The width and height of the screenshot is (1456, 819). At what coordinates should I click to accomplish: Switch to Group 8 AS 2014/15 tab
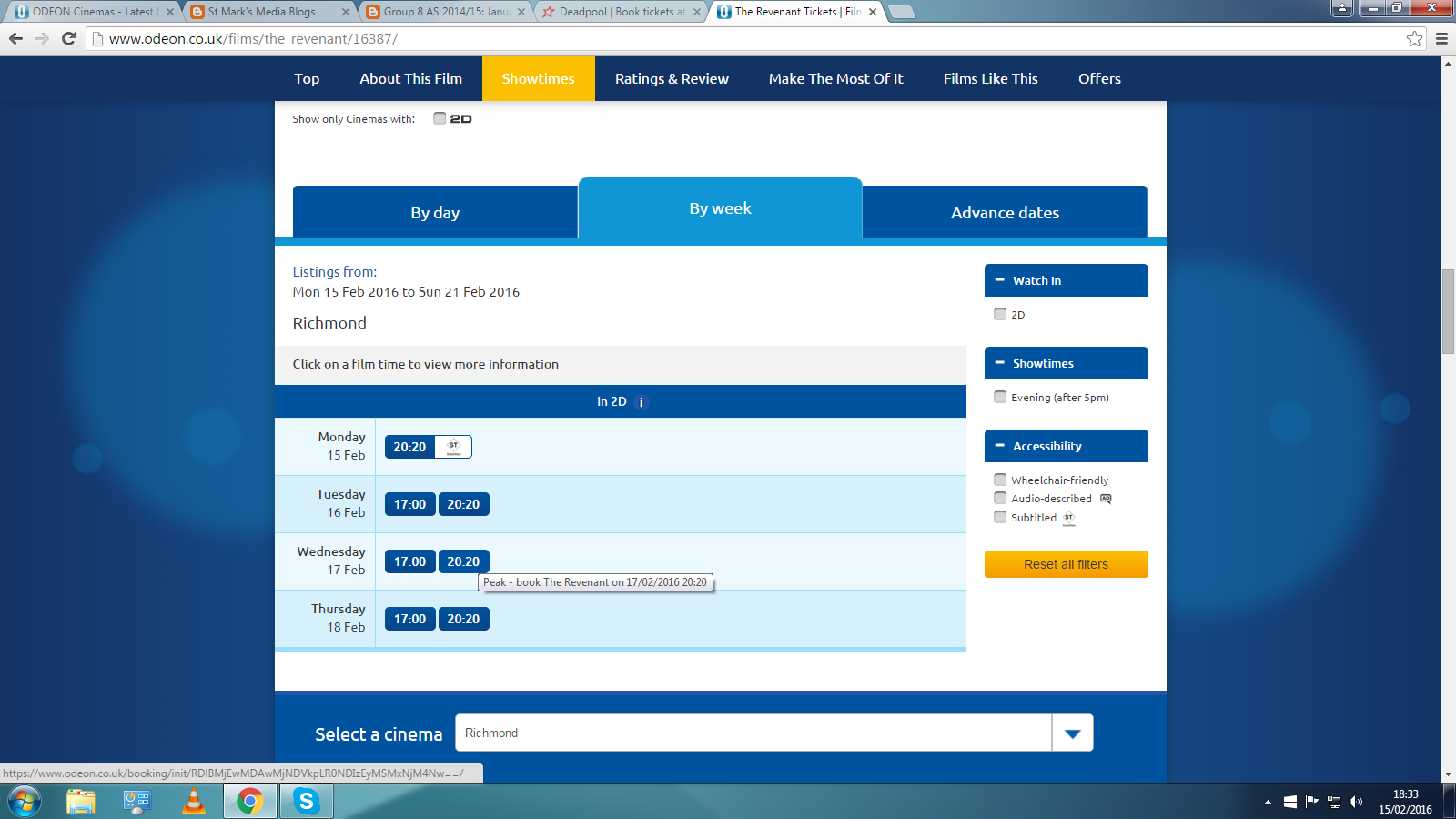pos(444,12)
